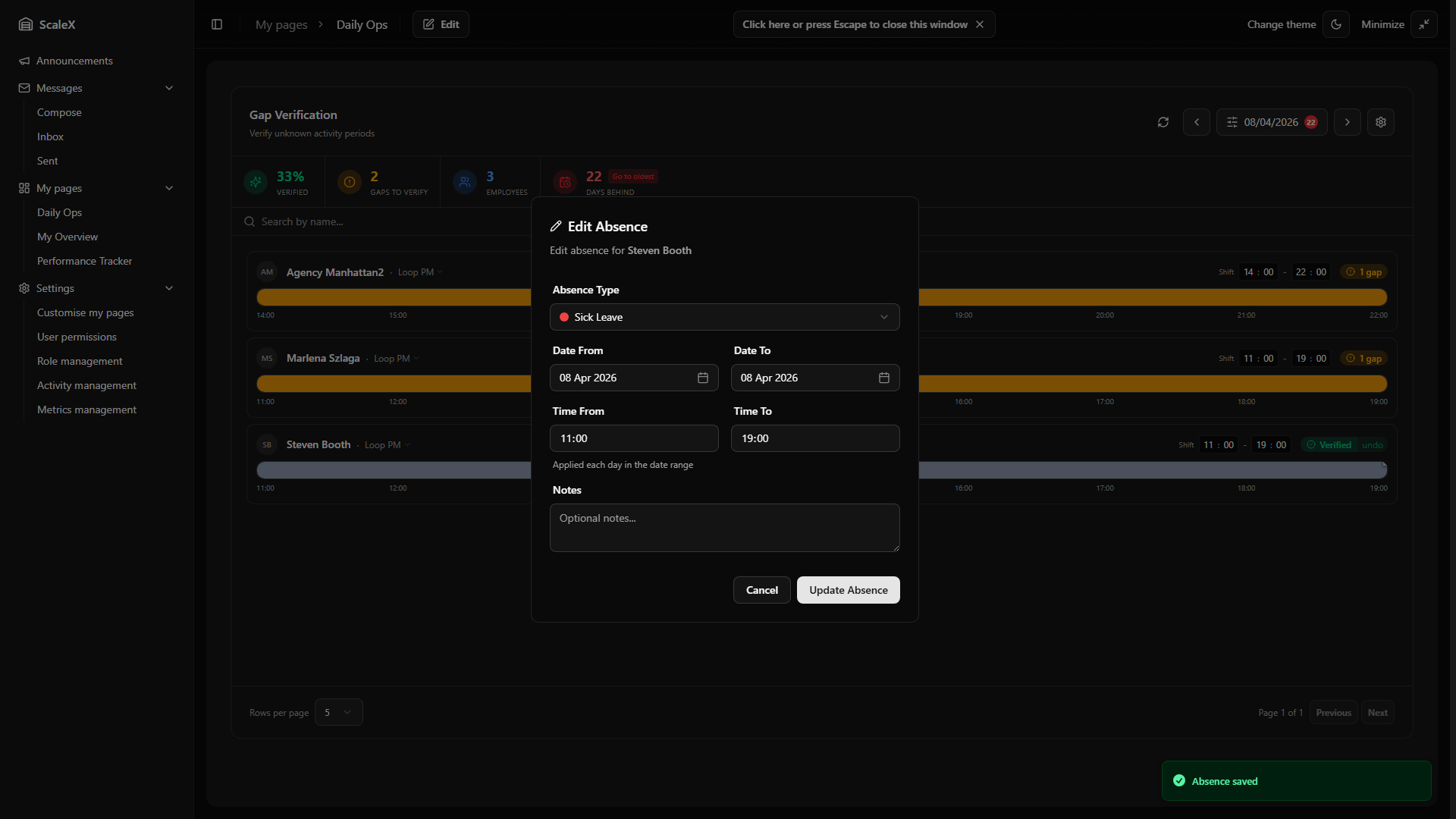Open Performance Tracker page

[x=84, y=261]
